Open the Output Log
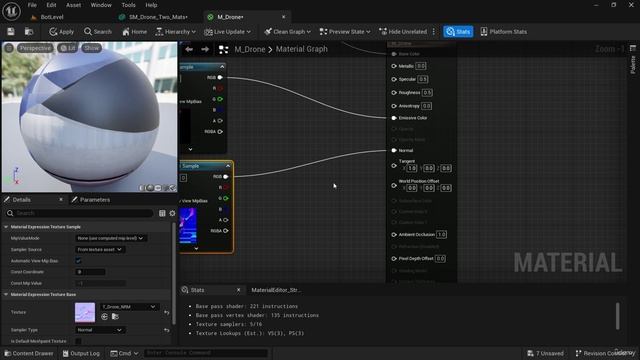The image size is (640, 360). [81, 353]
